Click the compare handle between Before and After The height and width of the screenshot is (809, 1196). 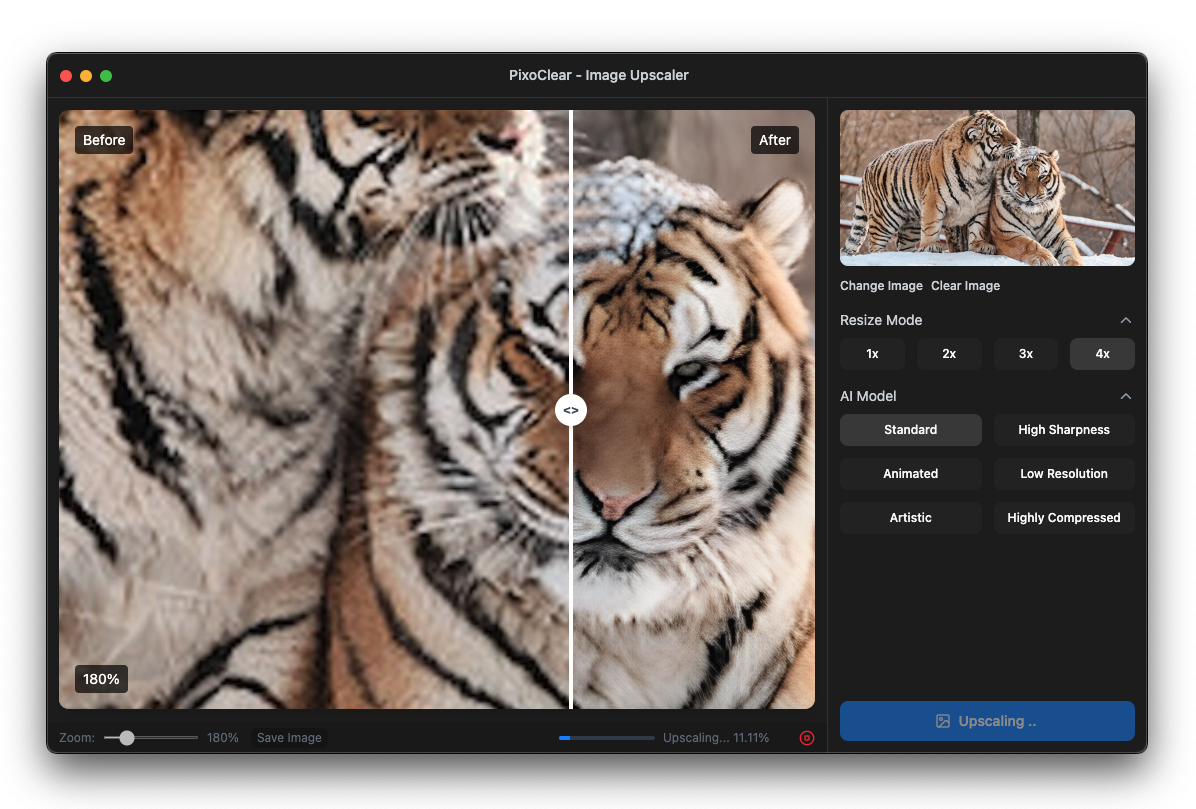pyautogui.click(x=571, y=409)
